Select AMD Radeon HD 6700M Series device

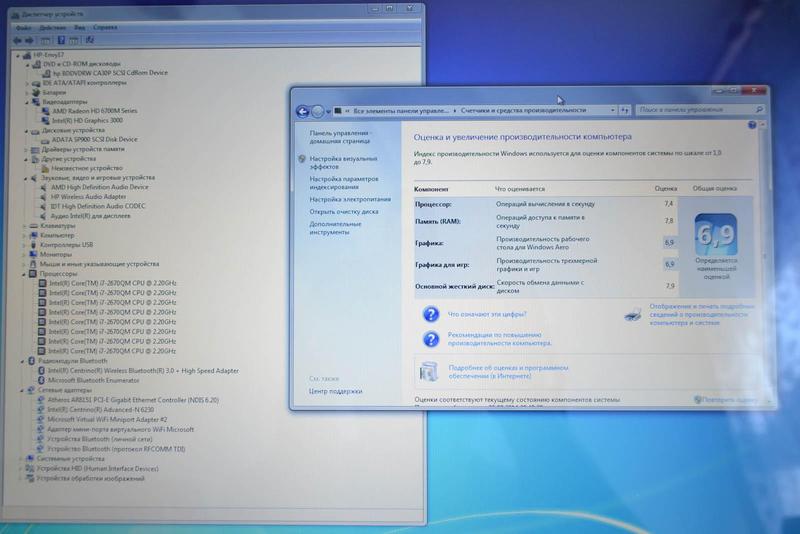tap(94, 111)
